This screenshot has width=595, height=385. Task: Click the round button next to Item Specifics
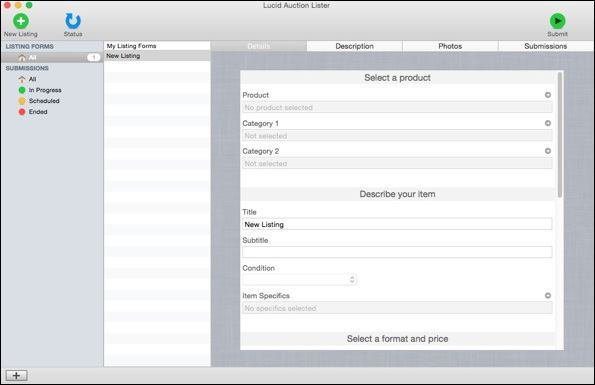(548, 295)
